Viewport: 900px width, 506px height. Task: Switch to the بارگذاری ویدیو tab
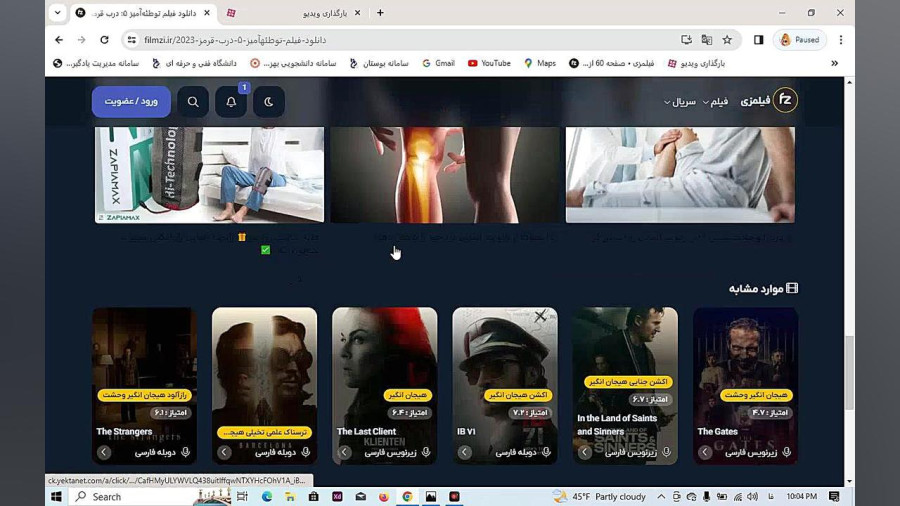click(293, 13)
